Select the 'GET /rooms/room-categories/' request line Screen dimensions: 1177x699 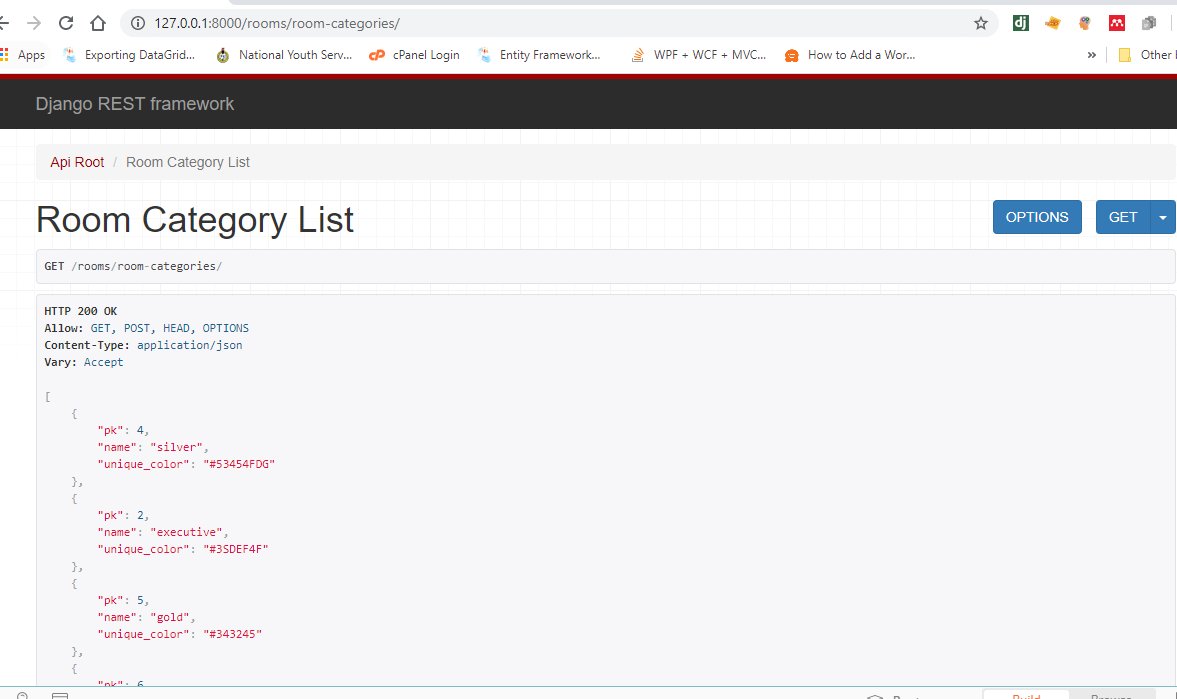pos(133,266)
